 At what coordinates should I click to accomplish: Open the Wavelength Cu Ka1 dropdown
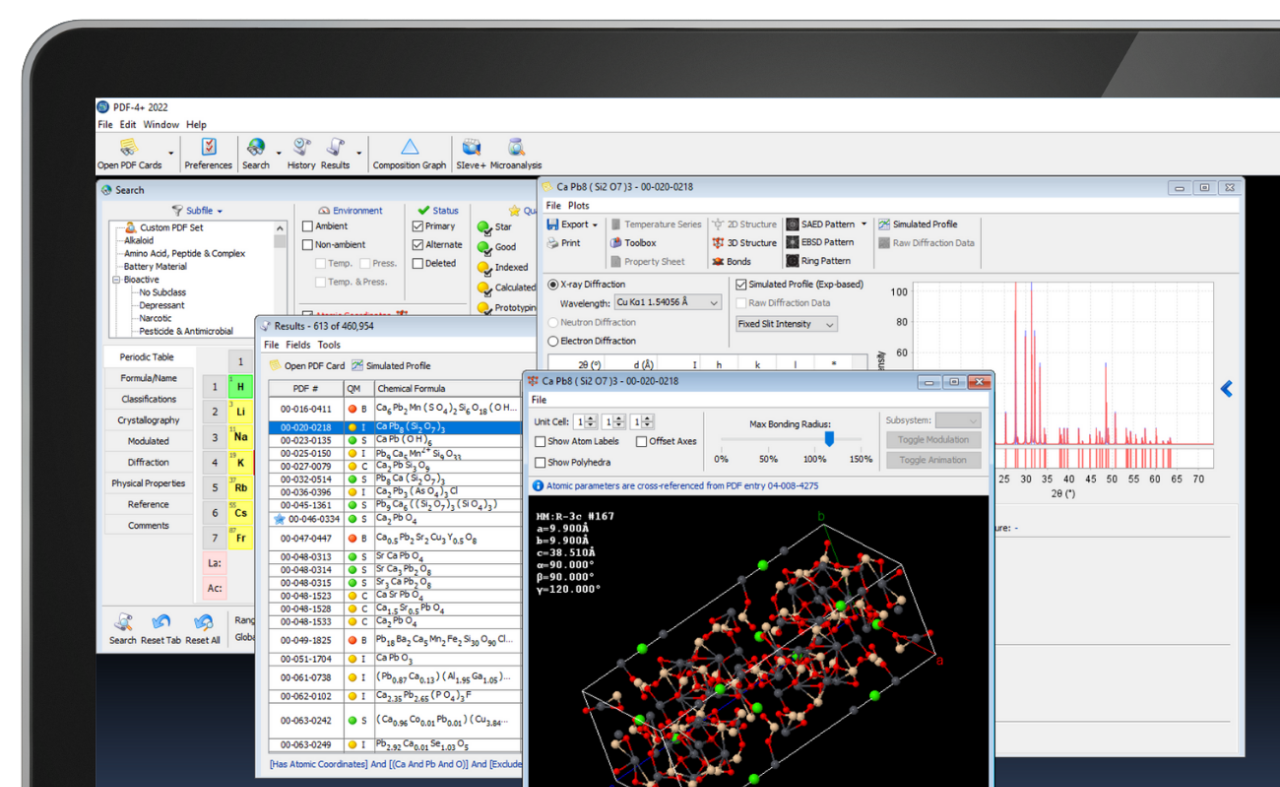667,302
